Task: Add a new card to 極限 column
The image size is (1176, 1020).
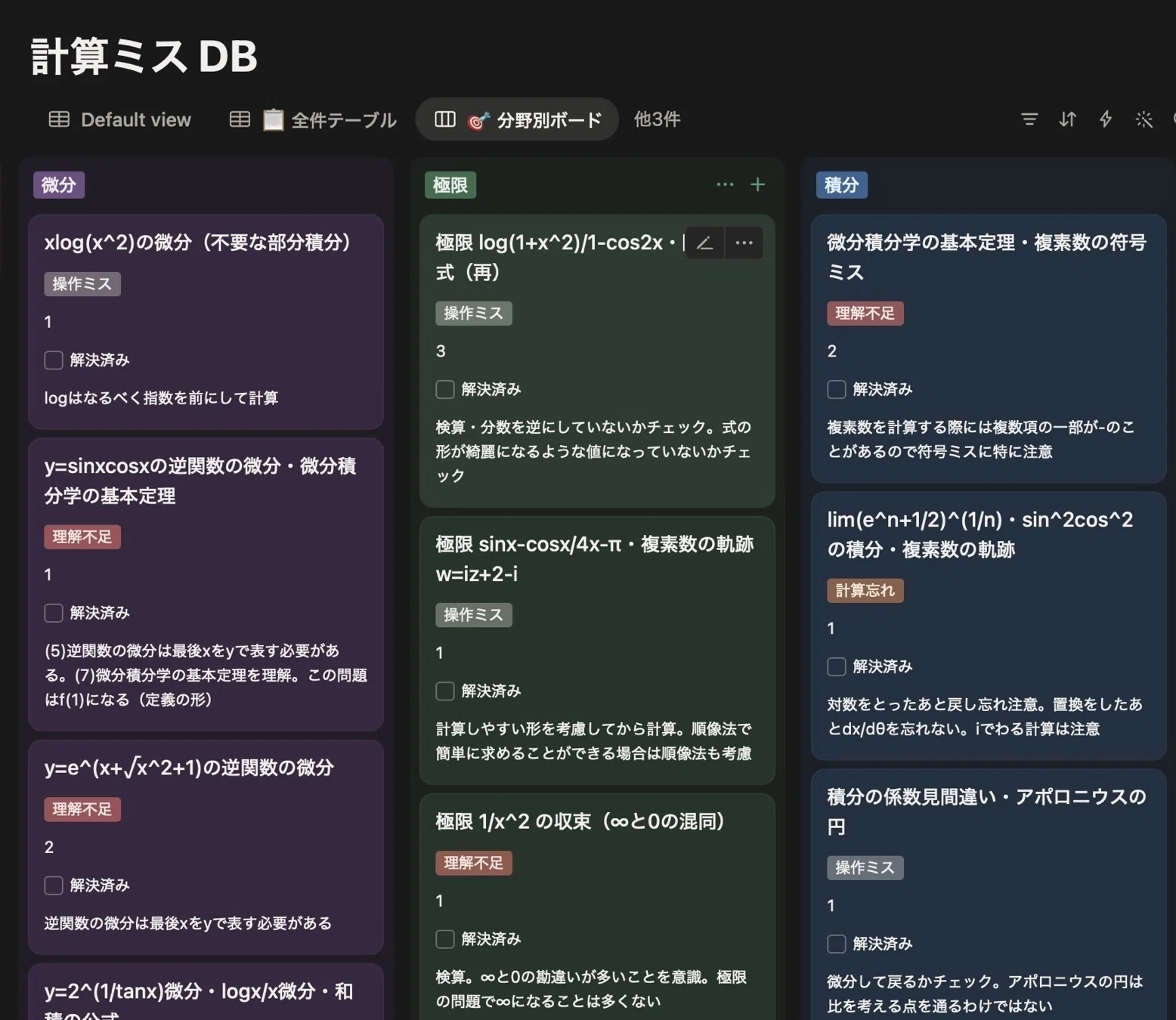Action: 757,184
